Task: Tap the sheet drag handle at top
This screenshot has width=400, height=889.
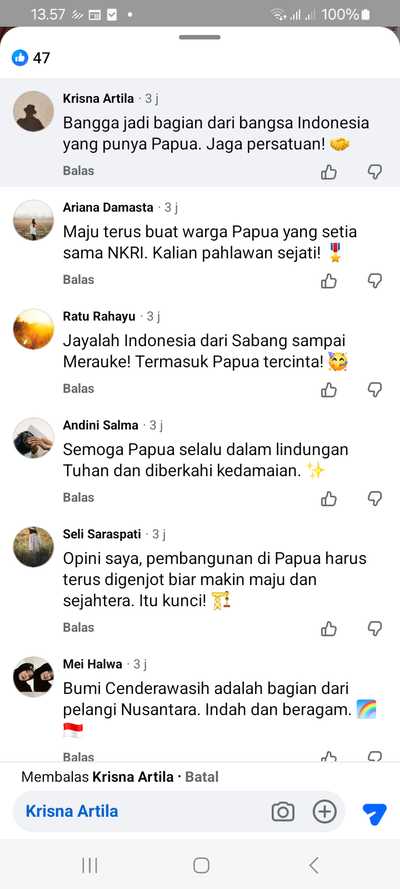Action: tap(200, 37)
